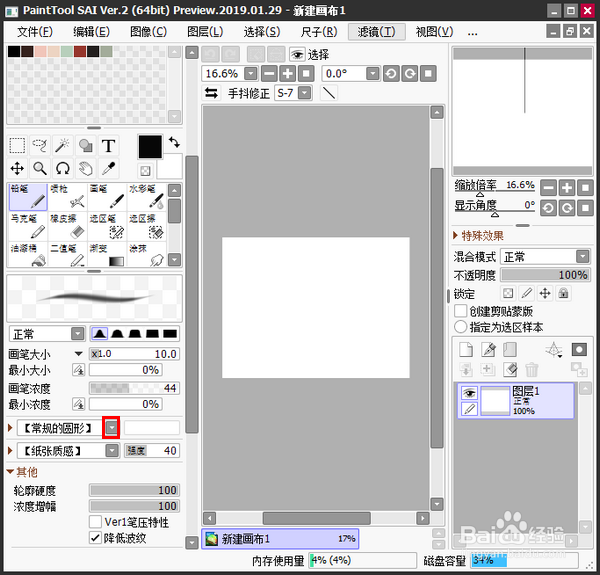
Task: Choose the 喷枪 airbrush tool
Action: tap(68, 197)
